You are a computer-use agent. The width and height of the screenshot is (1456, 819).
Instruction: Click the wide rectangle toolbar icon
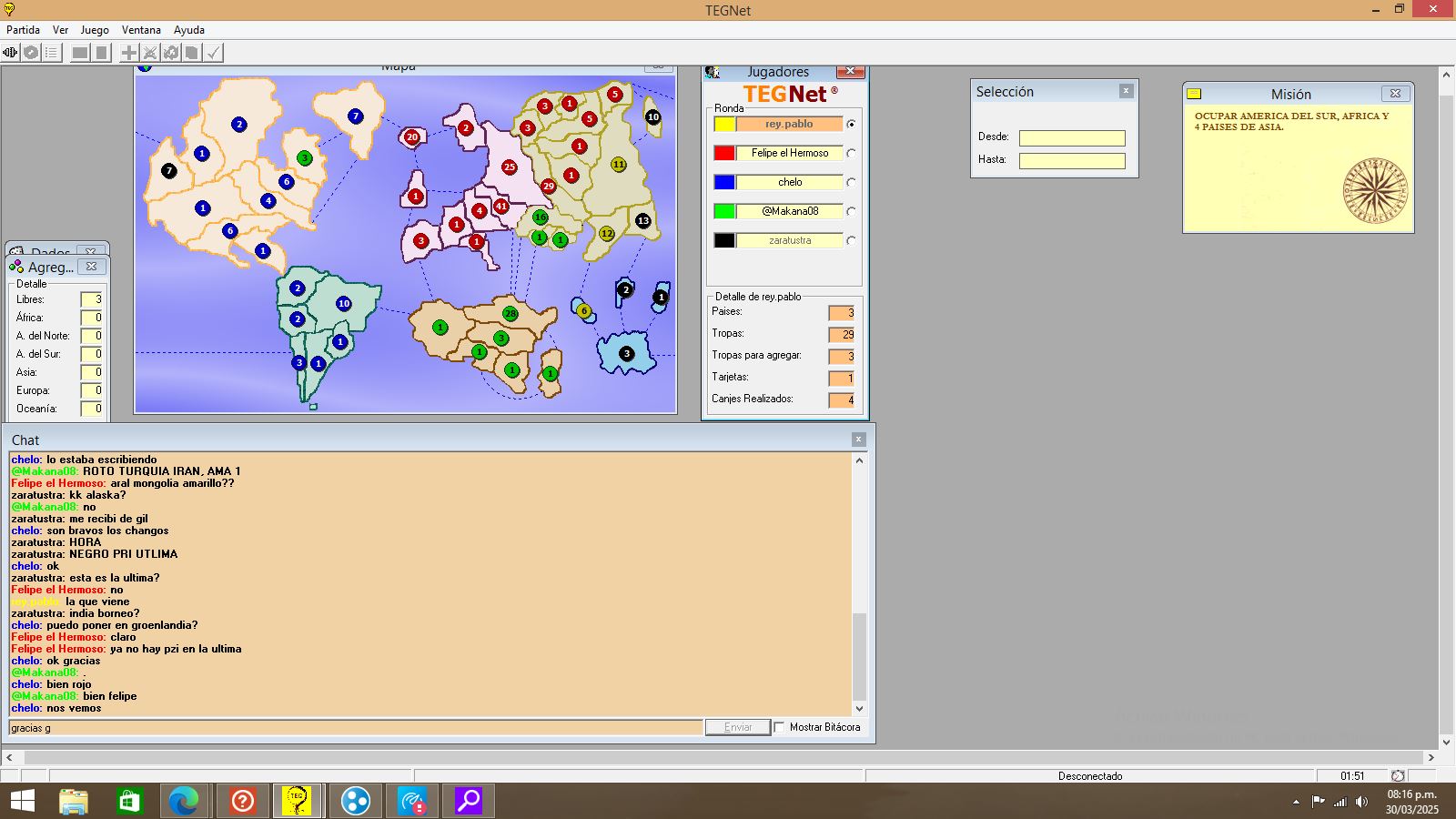click(80, 53)
